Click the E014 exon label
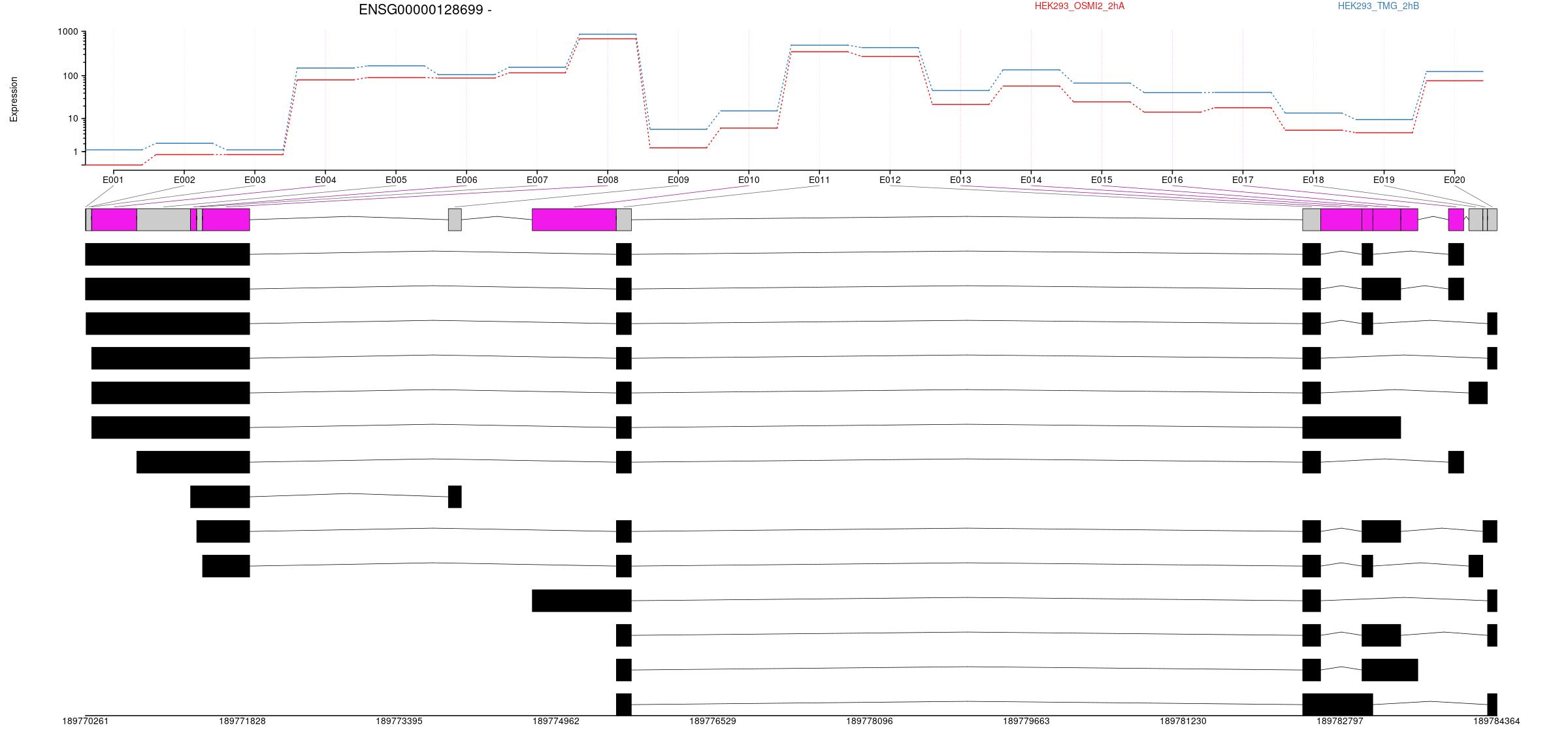 (1031, 180)
